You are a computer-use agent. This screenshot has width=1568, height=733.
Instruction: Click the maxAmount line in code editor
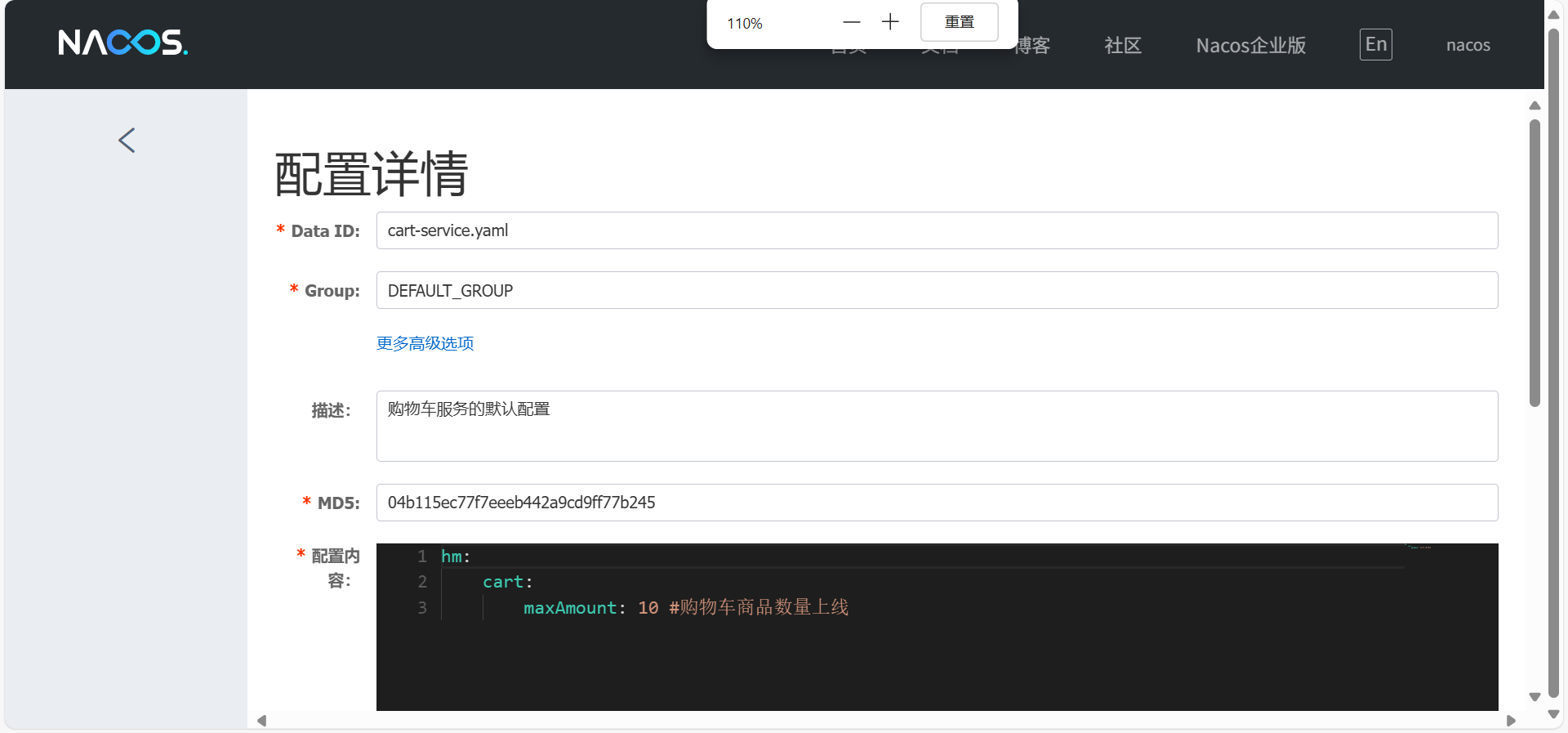(686, 608)
